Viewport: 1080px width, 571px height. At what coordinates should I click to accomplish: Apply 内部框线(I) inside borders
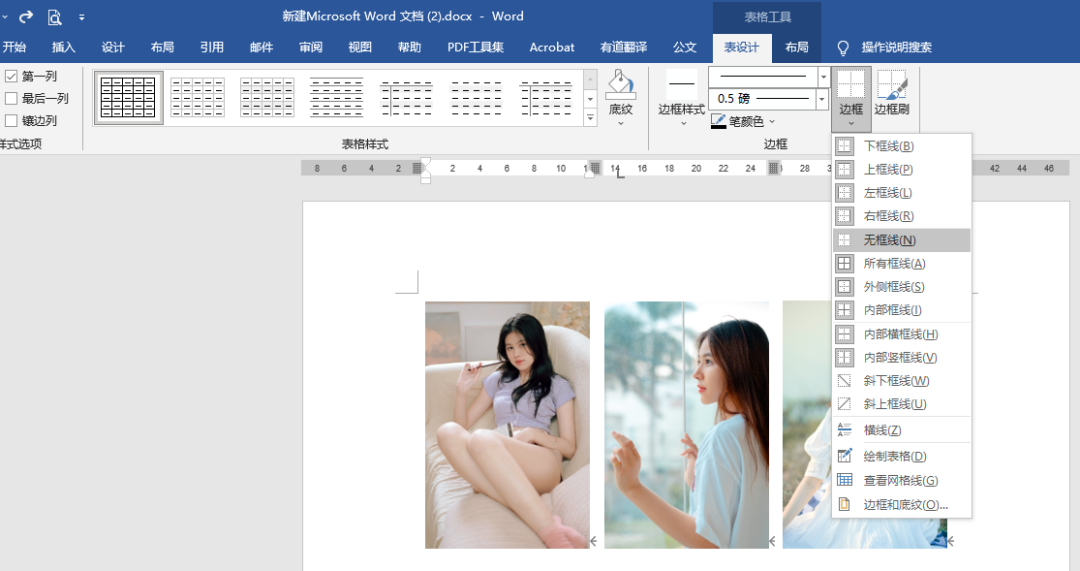pyautogui.click(x=902, y=310)
